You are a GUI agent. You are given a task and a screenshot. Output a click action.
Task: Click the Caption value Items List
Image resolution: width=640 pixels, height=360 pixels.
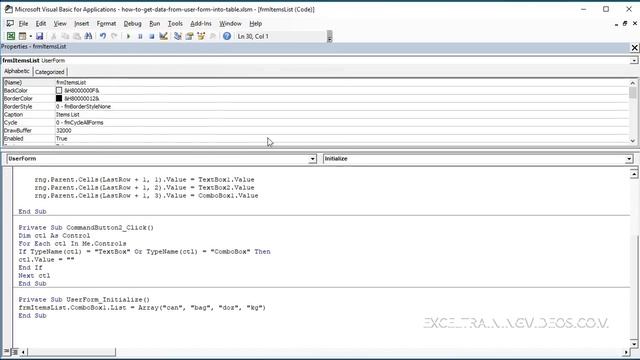68,115
